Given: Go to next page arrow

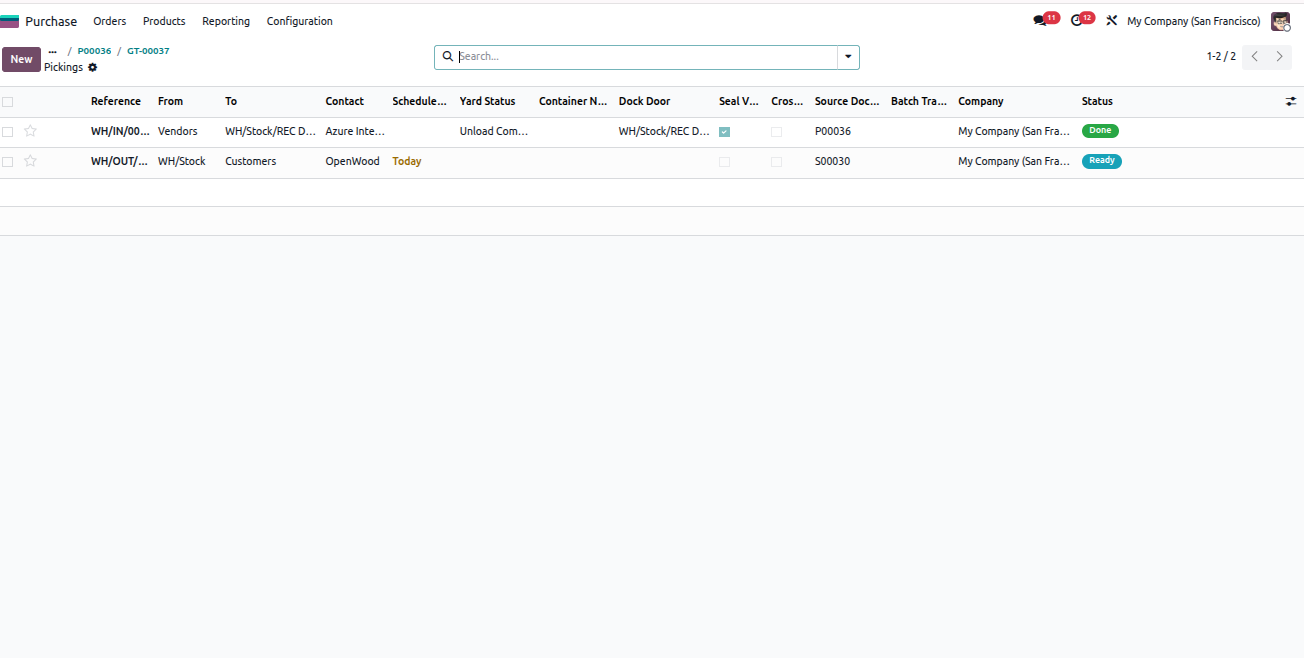Looking at the screenshot, I should click(1280, 57).
